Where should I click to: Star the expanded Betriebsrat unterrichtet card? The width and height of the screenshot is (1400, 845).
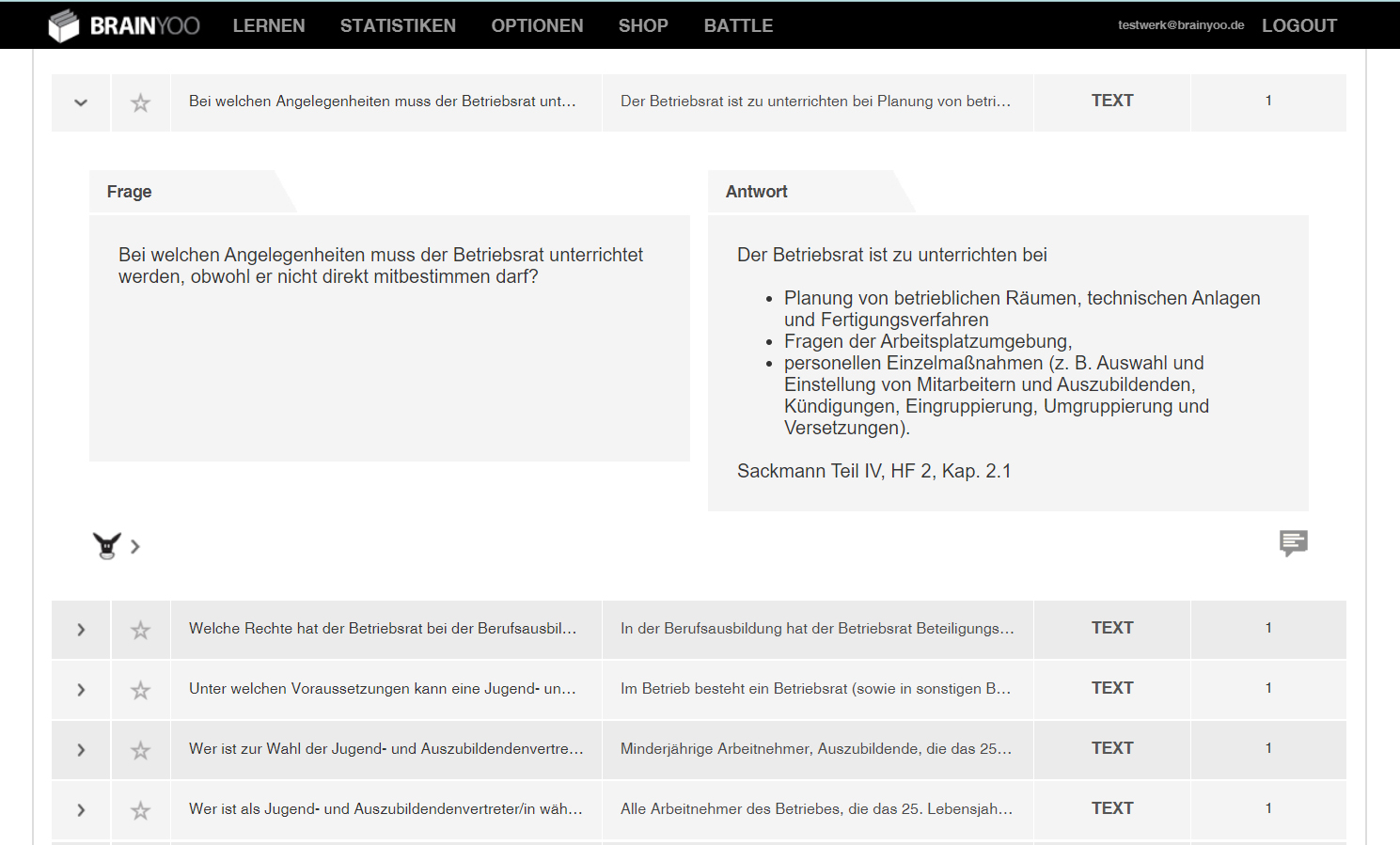click(x=140, y=102)
